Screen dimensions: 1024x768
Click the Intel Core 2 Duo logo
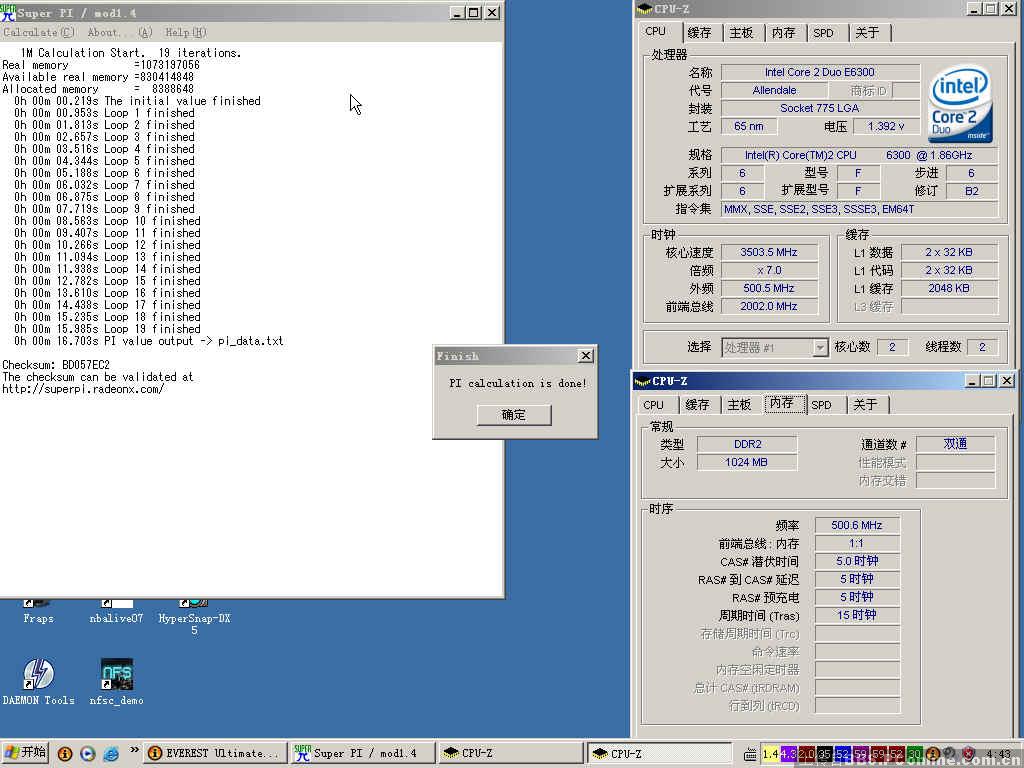pos(959,104)
